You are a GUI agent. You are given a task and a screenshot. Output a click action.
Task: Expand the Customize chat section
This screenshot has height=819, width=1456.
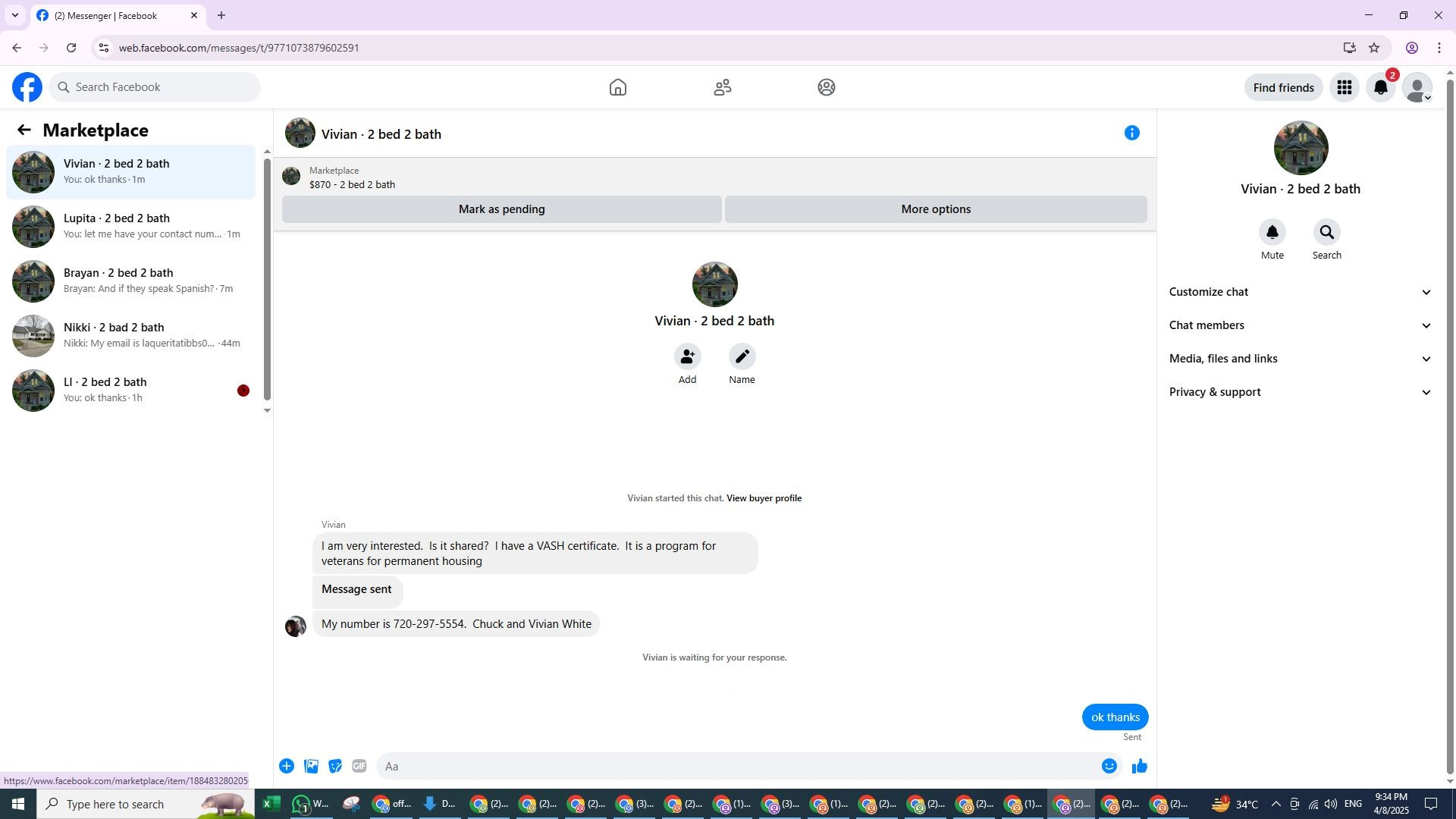[x=1300, y=292]
